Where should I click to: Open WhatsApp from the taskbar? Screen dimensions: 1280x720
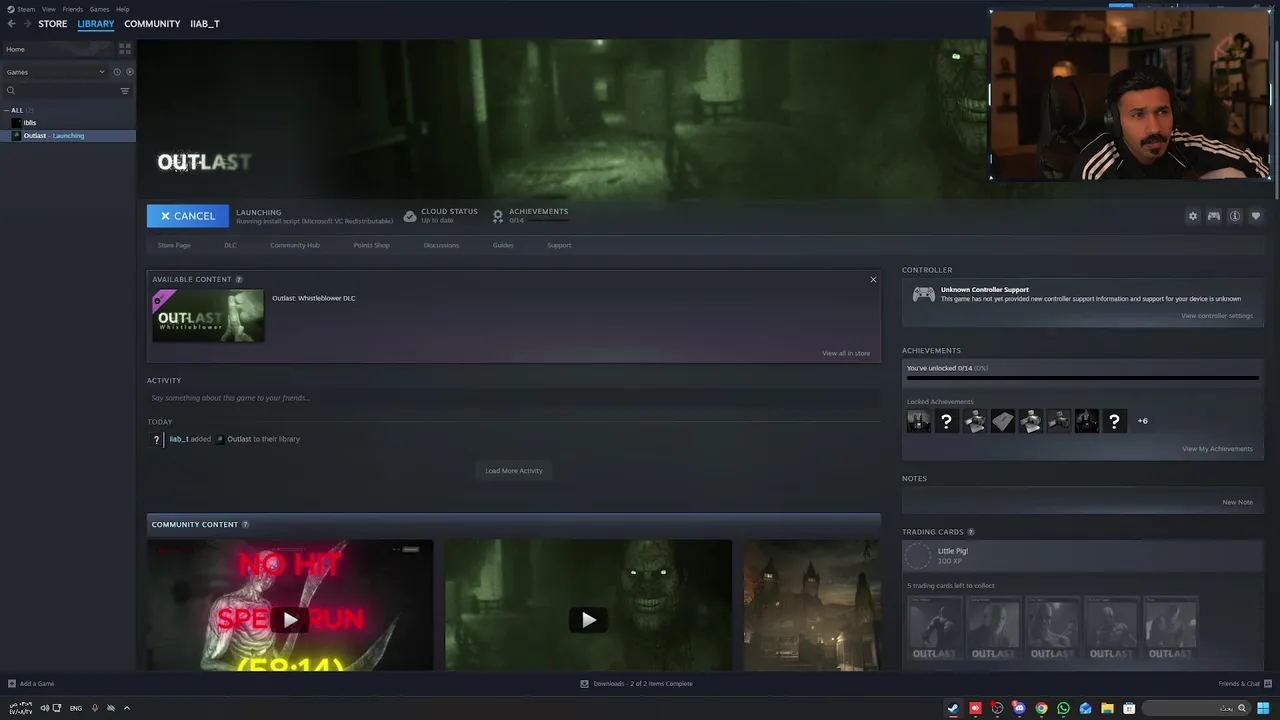click(1063, 708)
